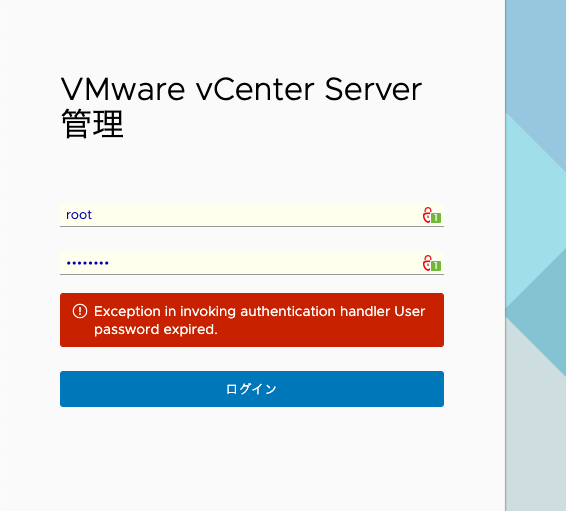Viewport: 566px width, 511px height.
Task: Click the masked password input field
Action: click(252, 263)
